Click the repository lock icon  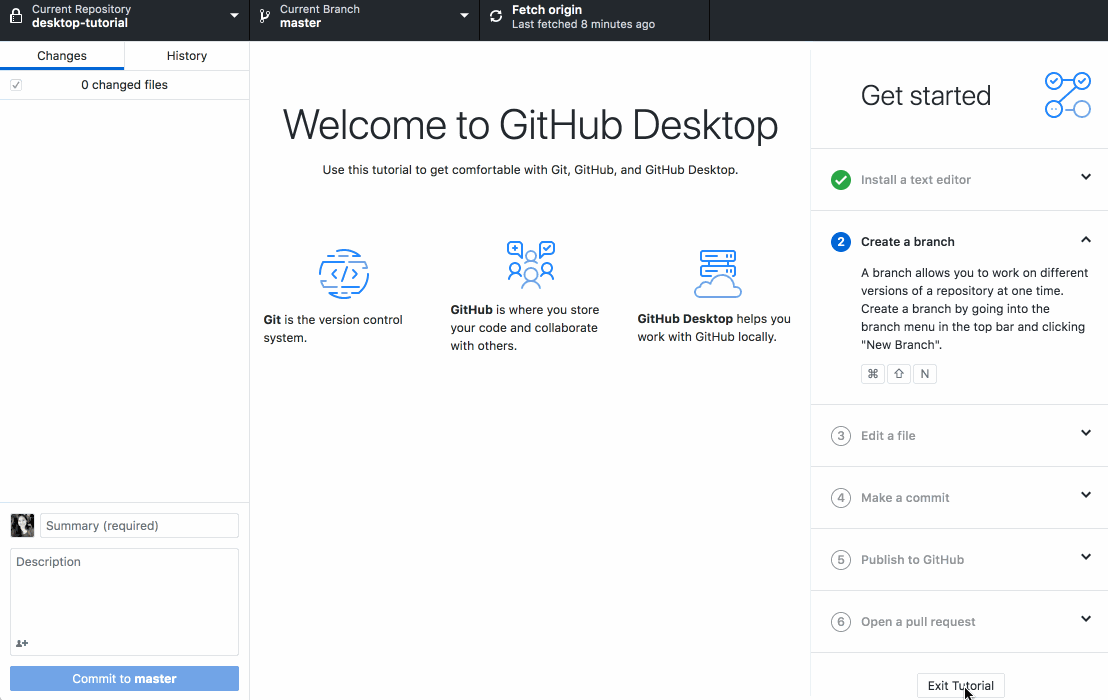14,15
